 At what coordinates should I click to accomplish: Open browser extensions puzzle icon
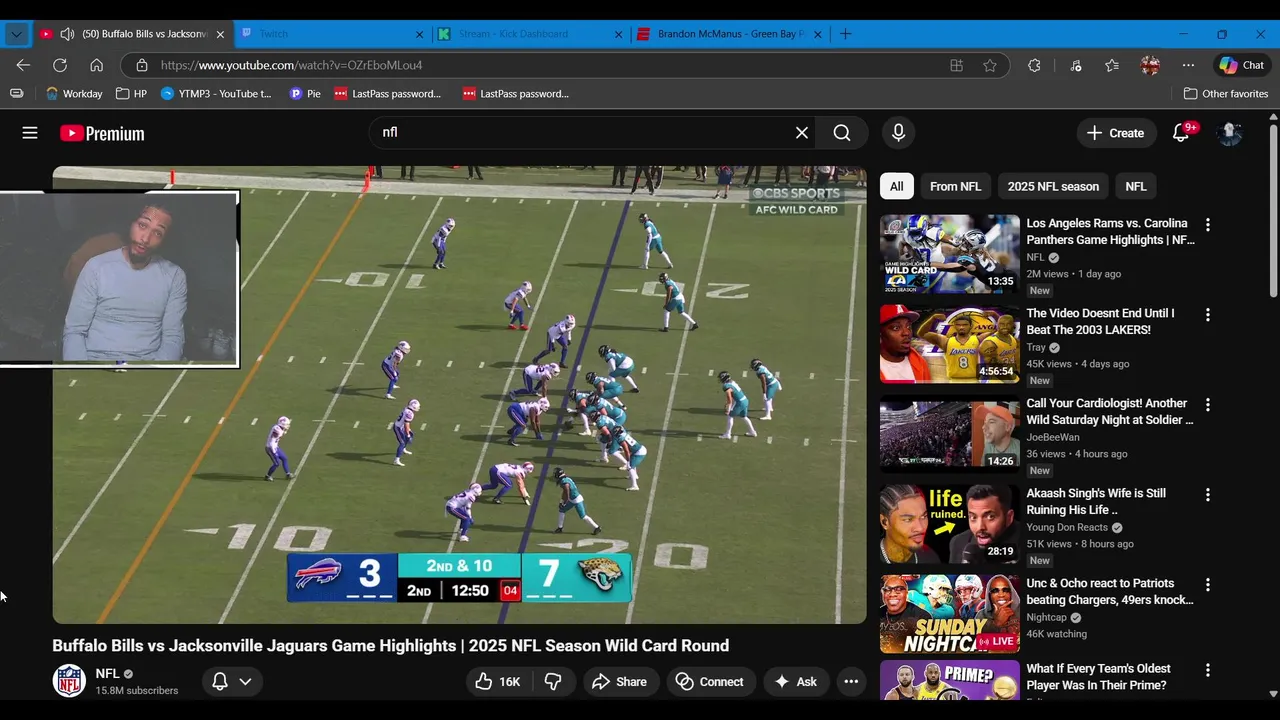tap(1034, 65)
